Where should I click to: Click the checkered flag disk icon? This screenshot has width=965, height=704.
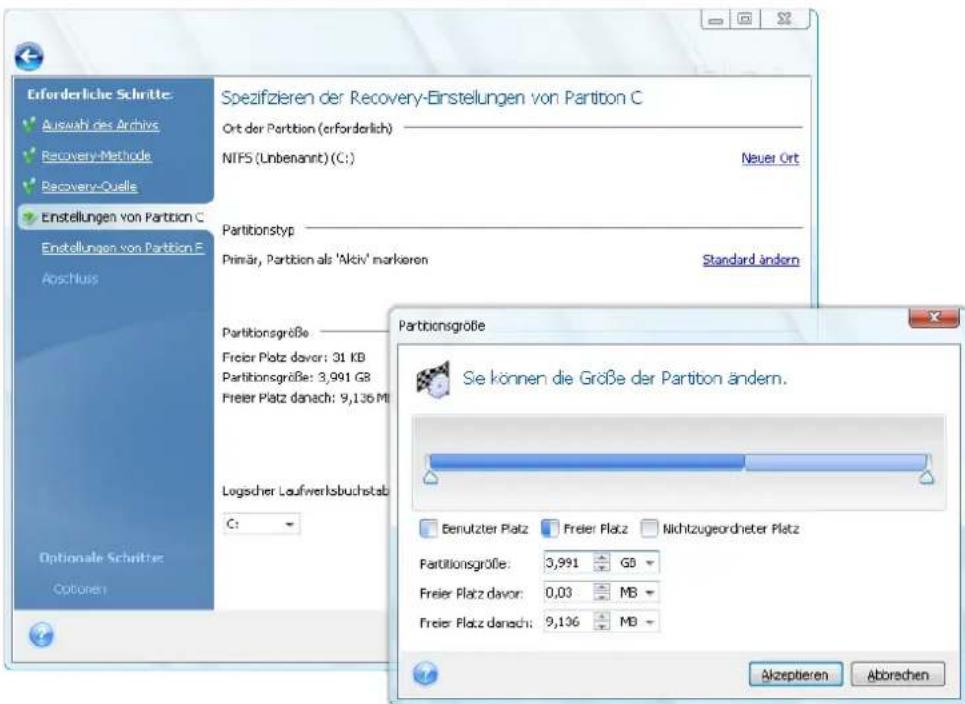click(x=433, y=379)
